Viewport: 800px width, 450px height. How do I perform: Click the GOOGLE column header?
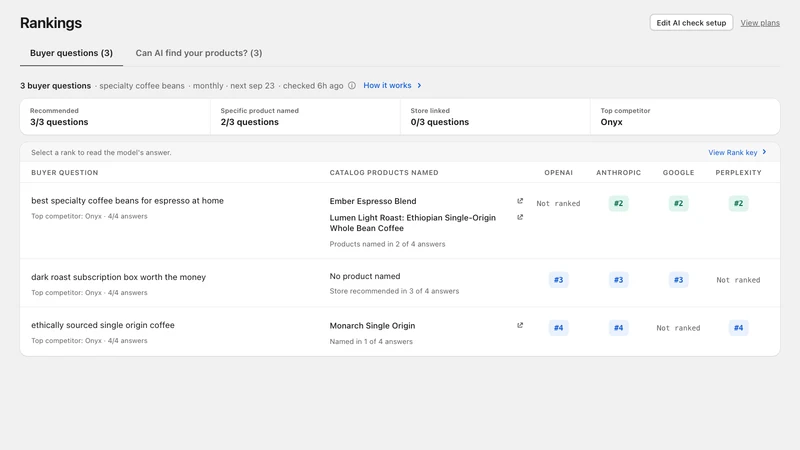tap(679, 172)
